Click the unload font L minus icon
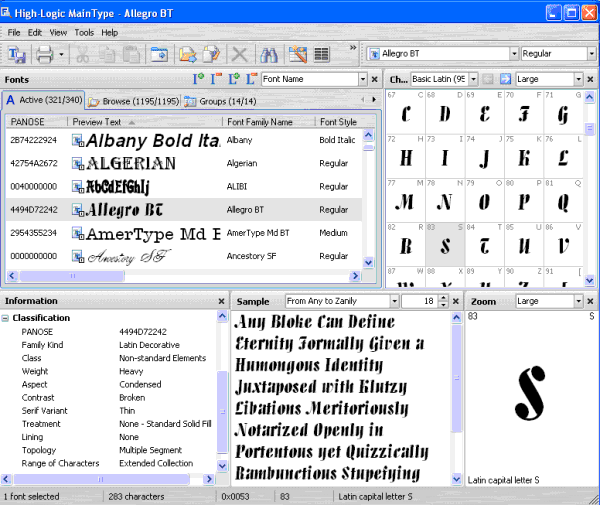 click(251, 79)
